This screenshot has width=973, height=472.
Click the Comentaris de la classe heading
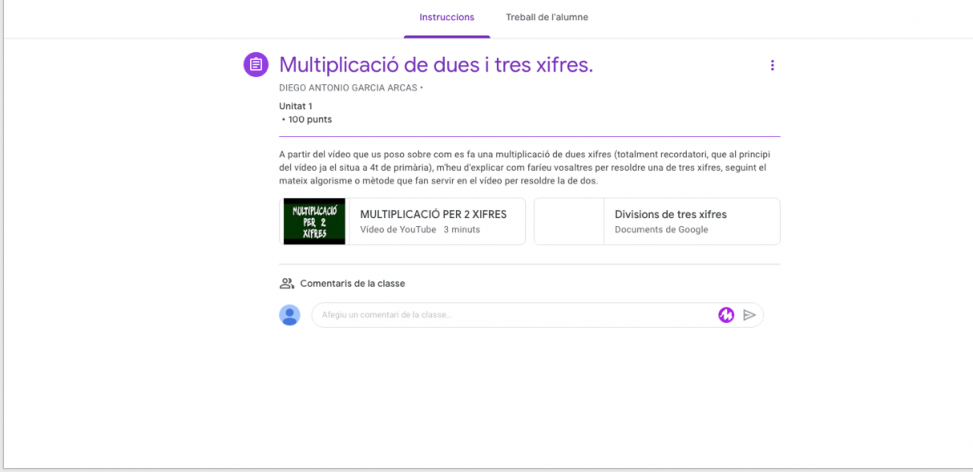click(x=352, y=284)
